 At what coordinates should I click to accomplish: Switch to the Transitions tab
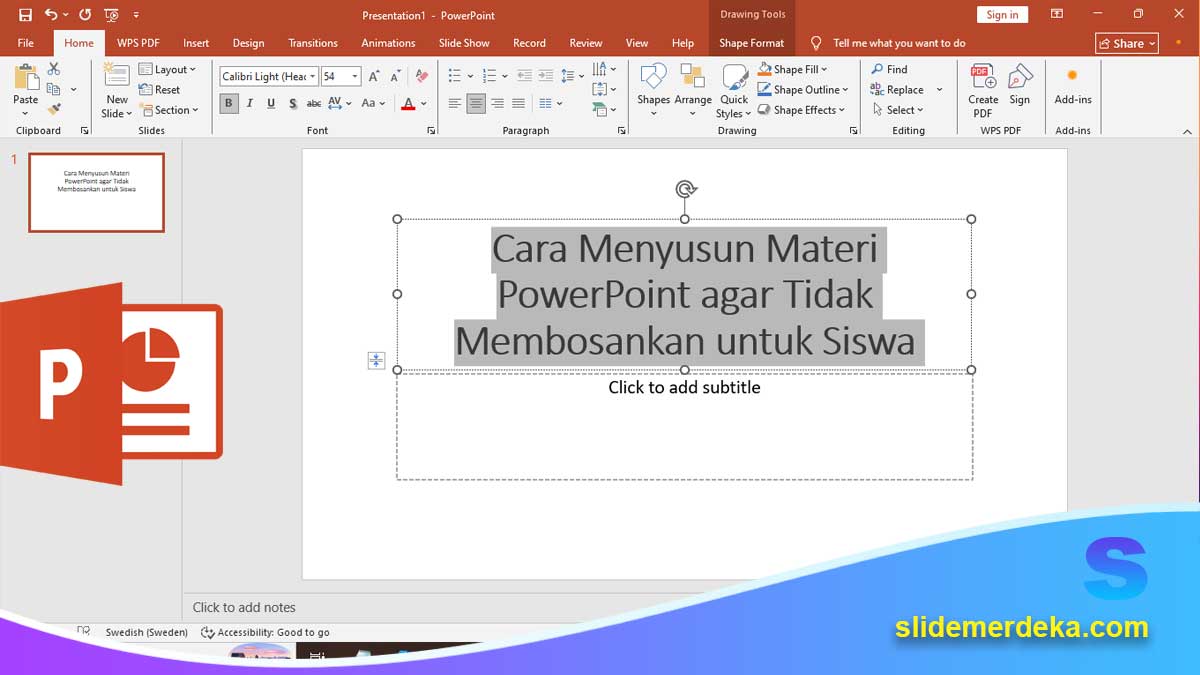pos(313,43)
